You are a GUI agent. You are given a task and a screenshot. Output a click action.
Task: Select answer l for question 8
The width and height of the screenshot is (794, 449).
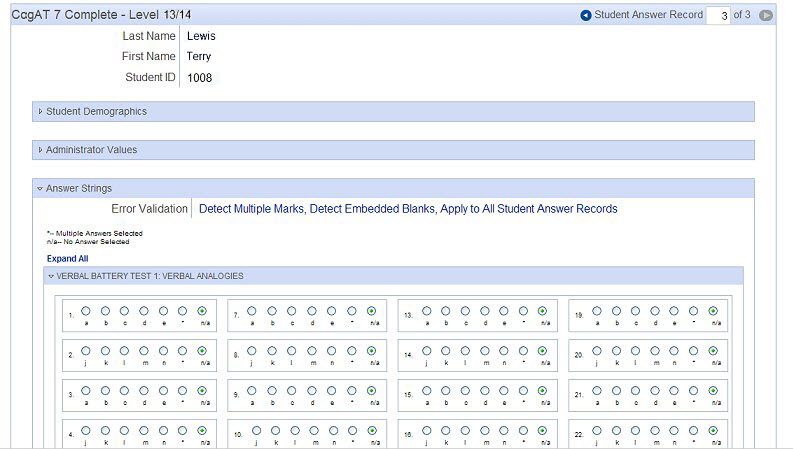292,351
